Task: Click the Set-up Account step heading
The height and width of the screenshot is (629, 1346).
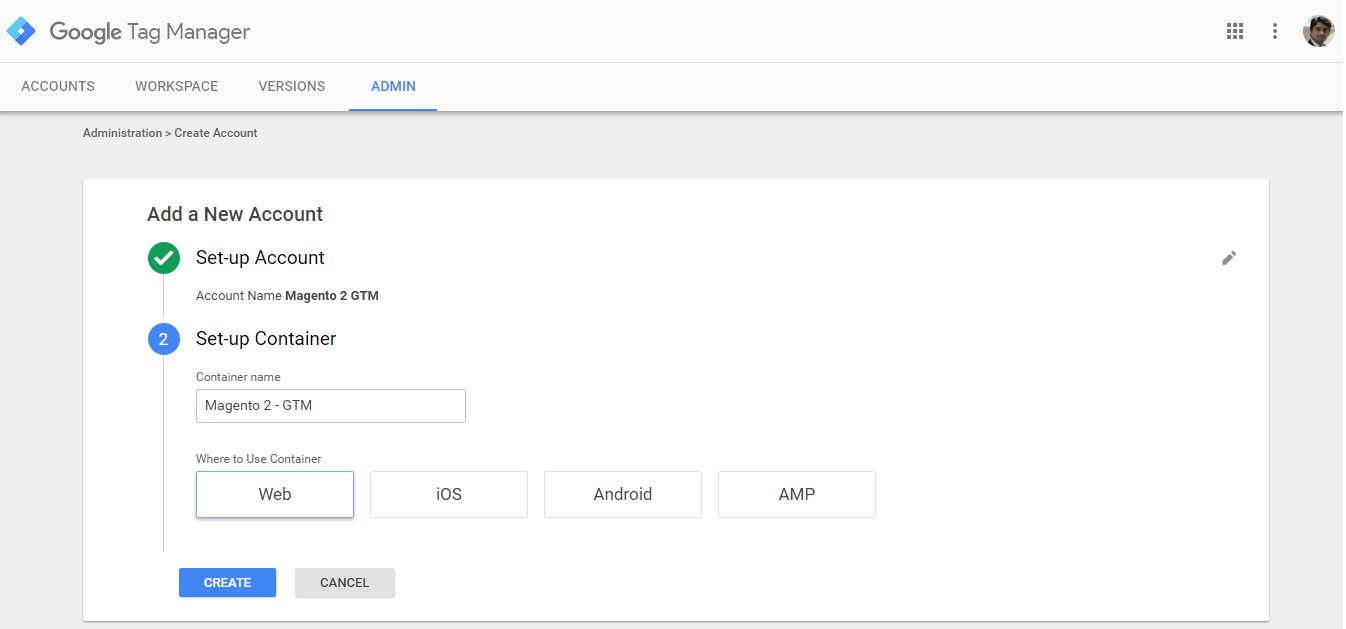Action: 260,258
